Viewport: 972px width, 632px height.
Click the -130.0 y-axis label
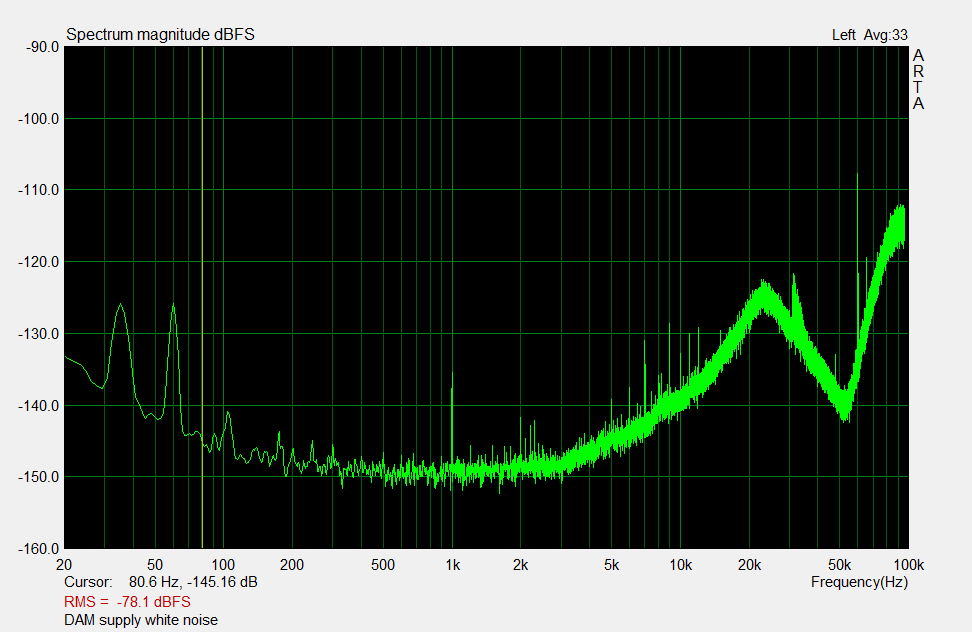pyautogui.click(x=38, y=334)
